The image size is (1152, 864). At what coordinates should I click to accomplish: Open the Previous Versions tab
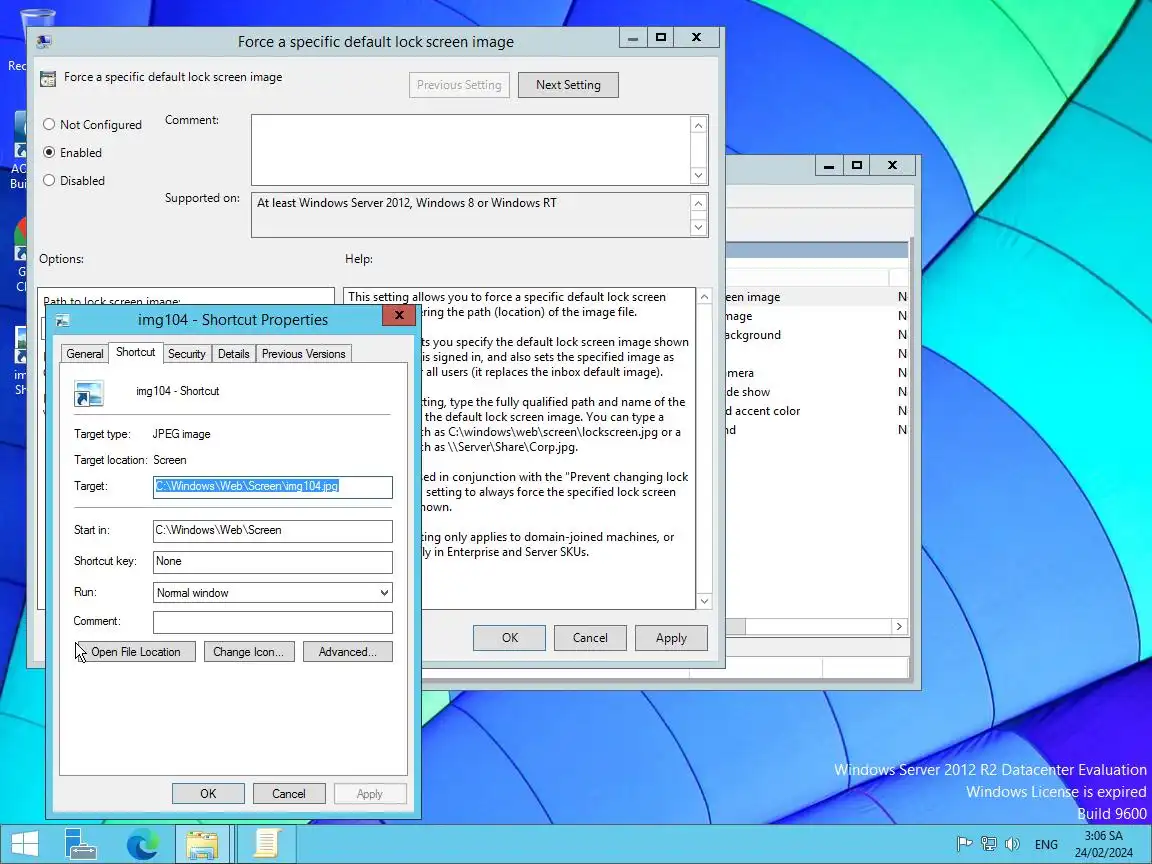pyautogui.click(x=303, y=353)
